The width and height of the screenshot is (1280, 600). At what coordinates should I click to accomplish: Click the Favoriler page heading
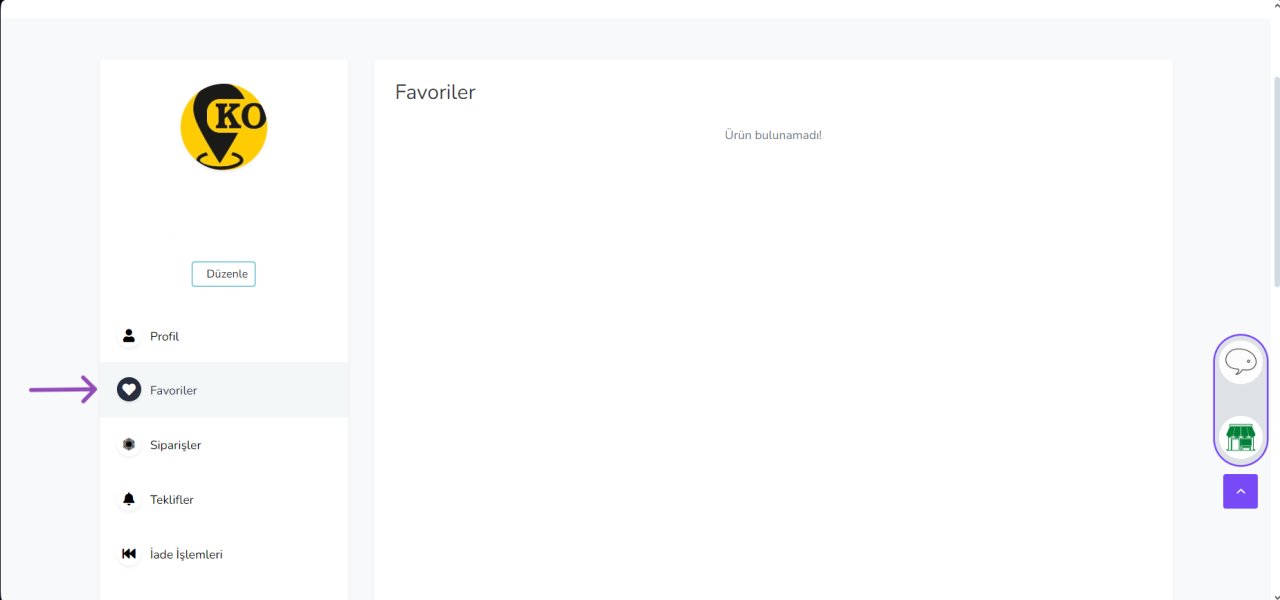(x=435, y=92)
